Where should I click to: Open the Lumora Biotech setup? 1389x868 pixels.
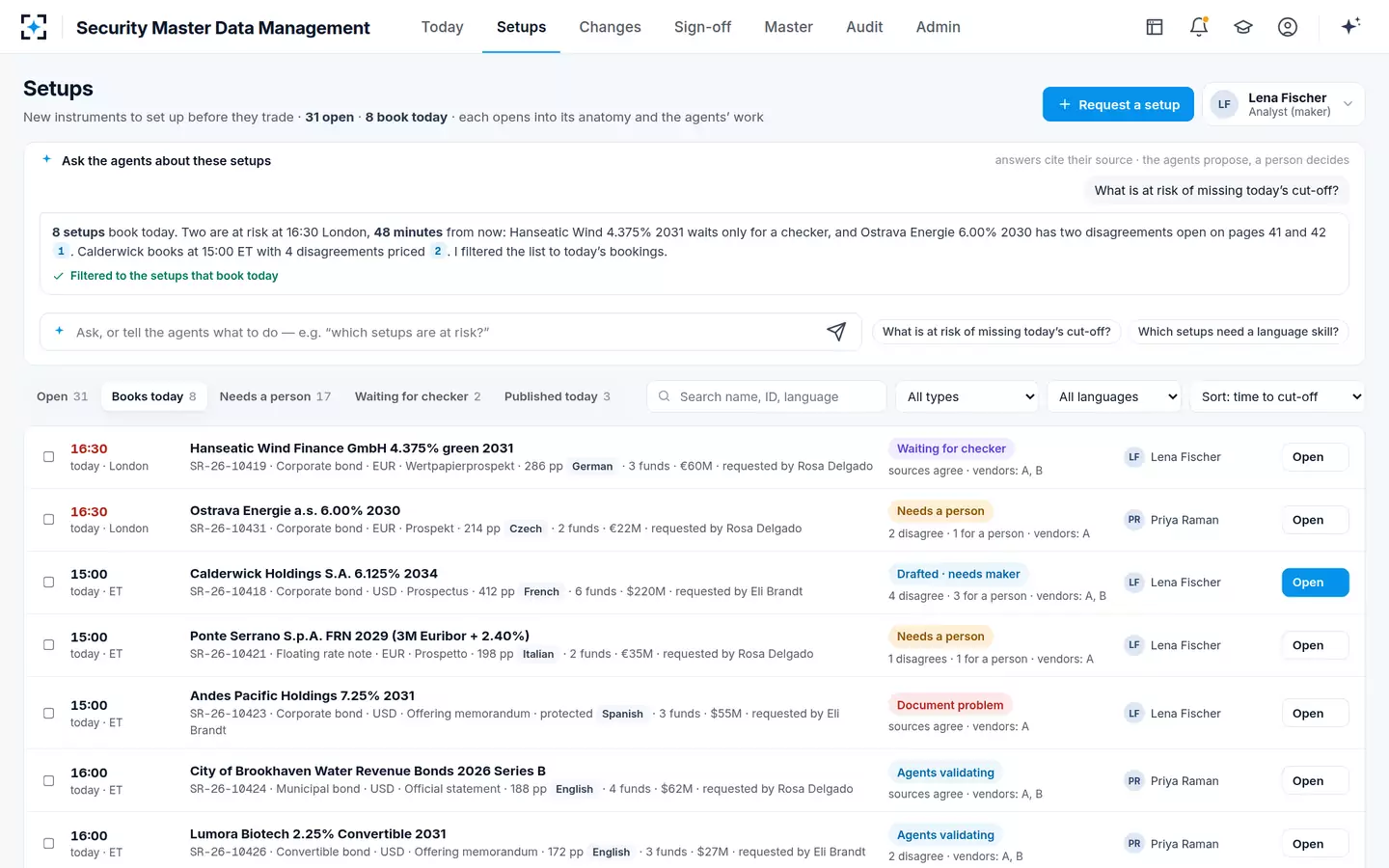point(1315,844)
